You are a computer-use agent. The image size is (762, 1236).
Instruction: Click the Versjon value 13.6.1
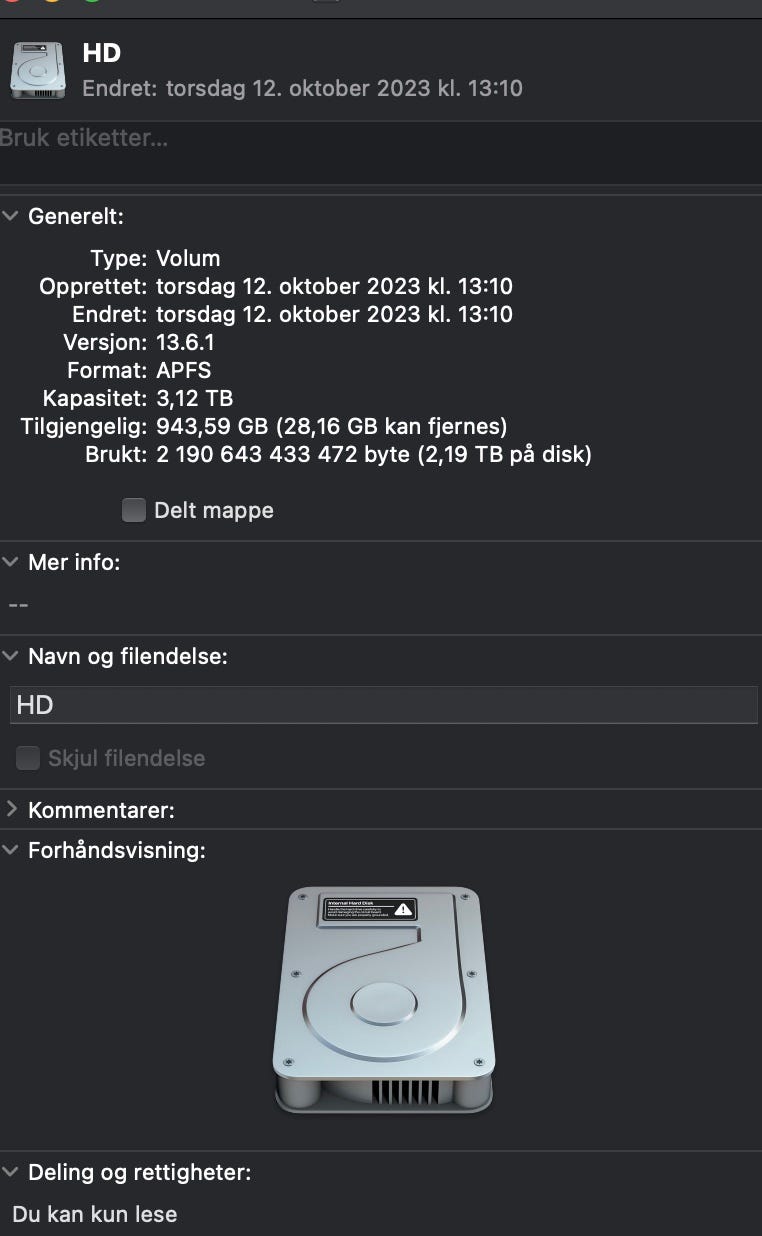(185, 342)
